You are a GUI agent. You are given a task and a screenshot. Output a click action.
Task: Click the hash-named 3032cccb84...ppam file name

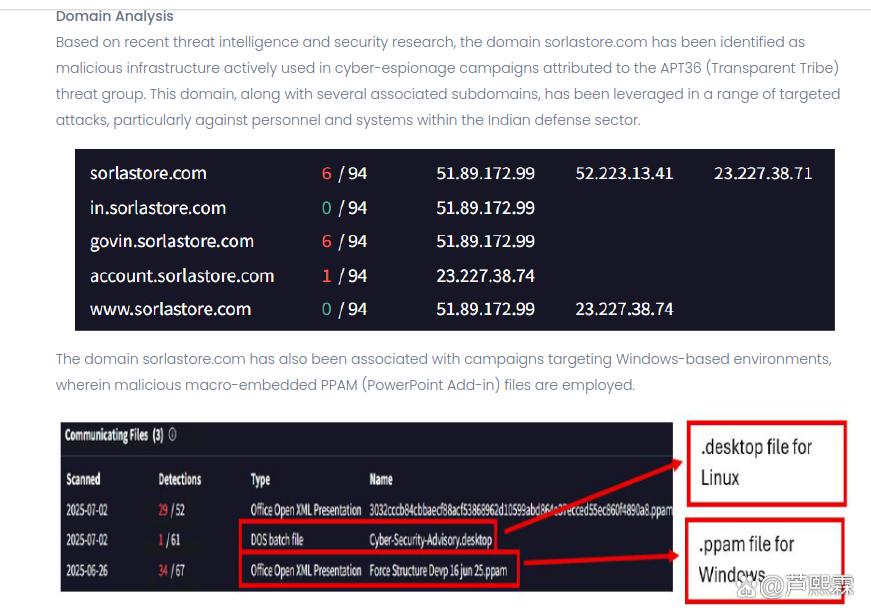pos(520,509)
